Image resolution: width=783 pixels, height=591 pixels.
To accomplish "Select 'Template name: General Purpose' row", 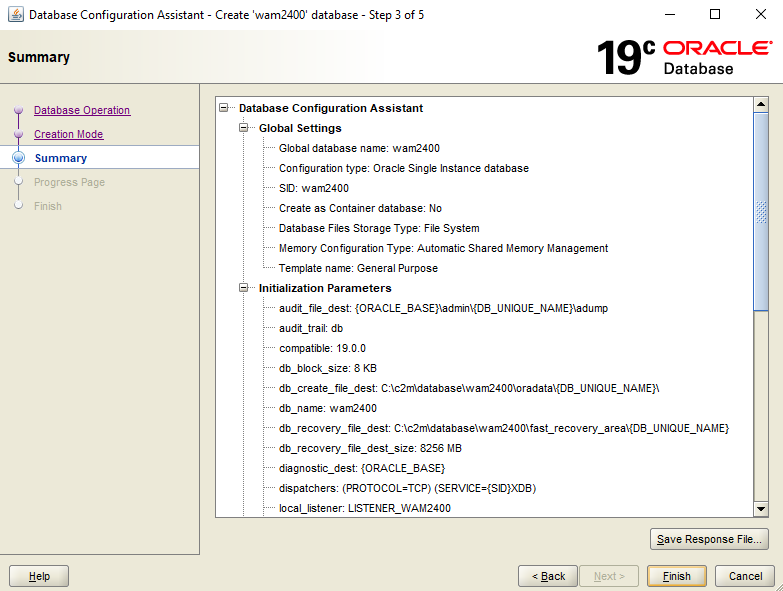I will [358, 268].
